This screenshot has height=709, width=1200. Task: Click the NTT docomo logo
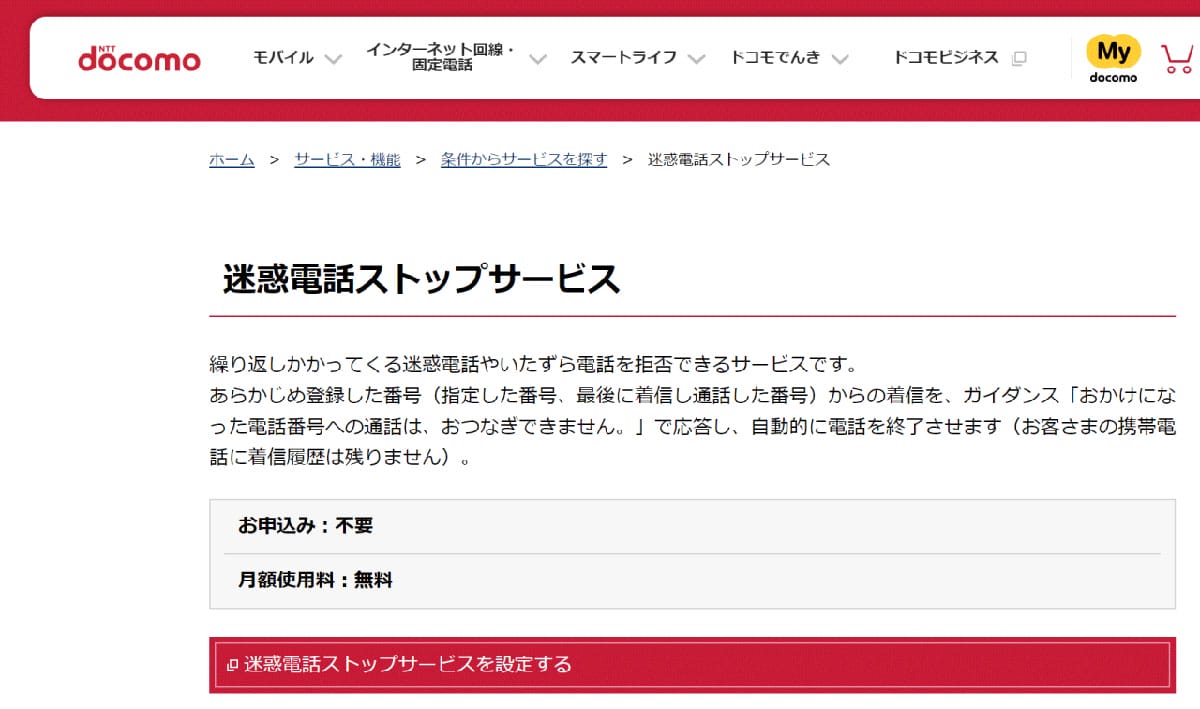(139, 57)
